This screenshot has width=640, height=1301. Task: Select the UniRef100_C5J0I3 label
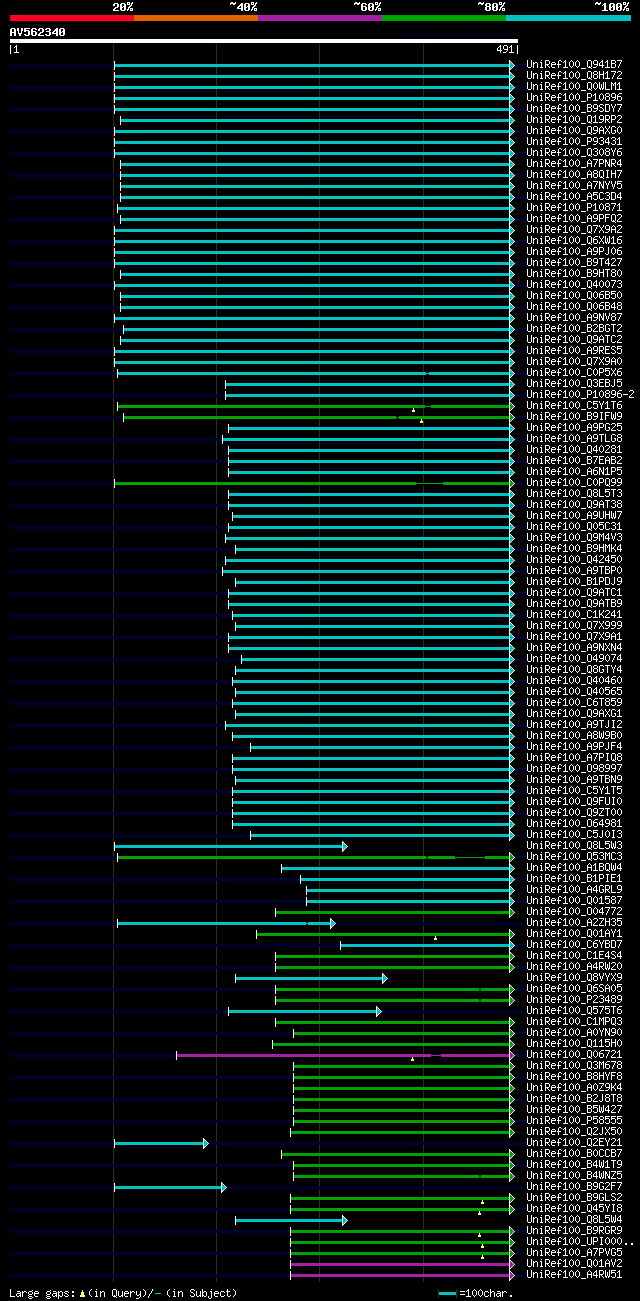574,834
